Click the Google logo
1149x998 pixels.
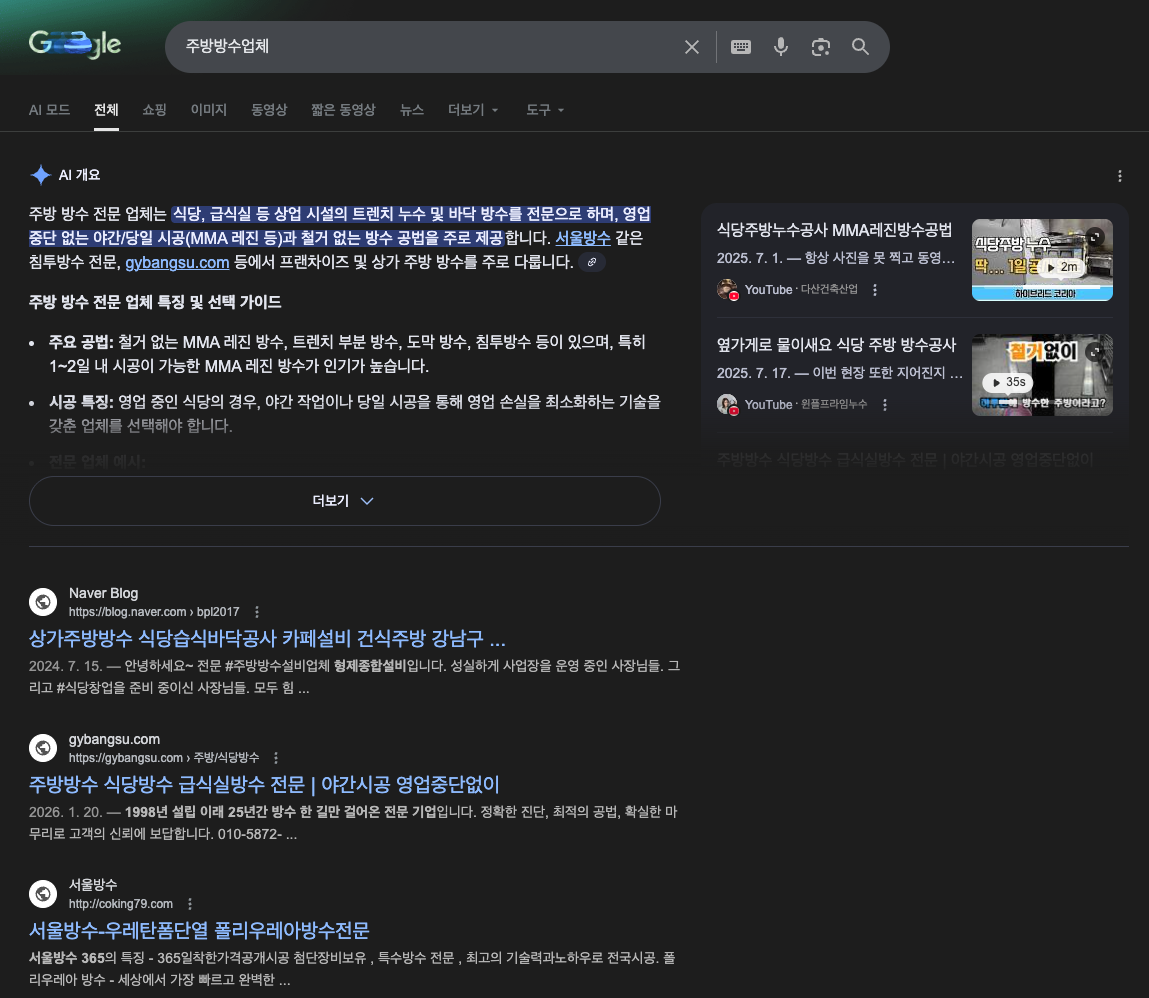tap(75, 44)
